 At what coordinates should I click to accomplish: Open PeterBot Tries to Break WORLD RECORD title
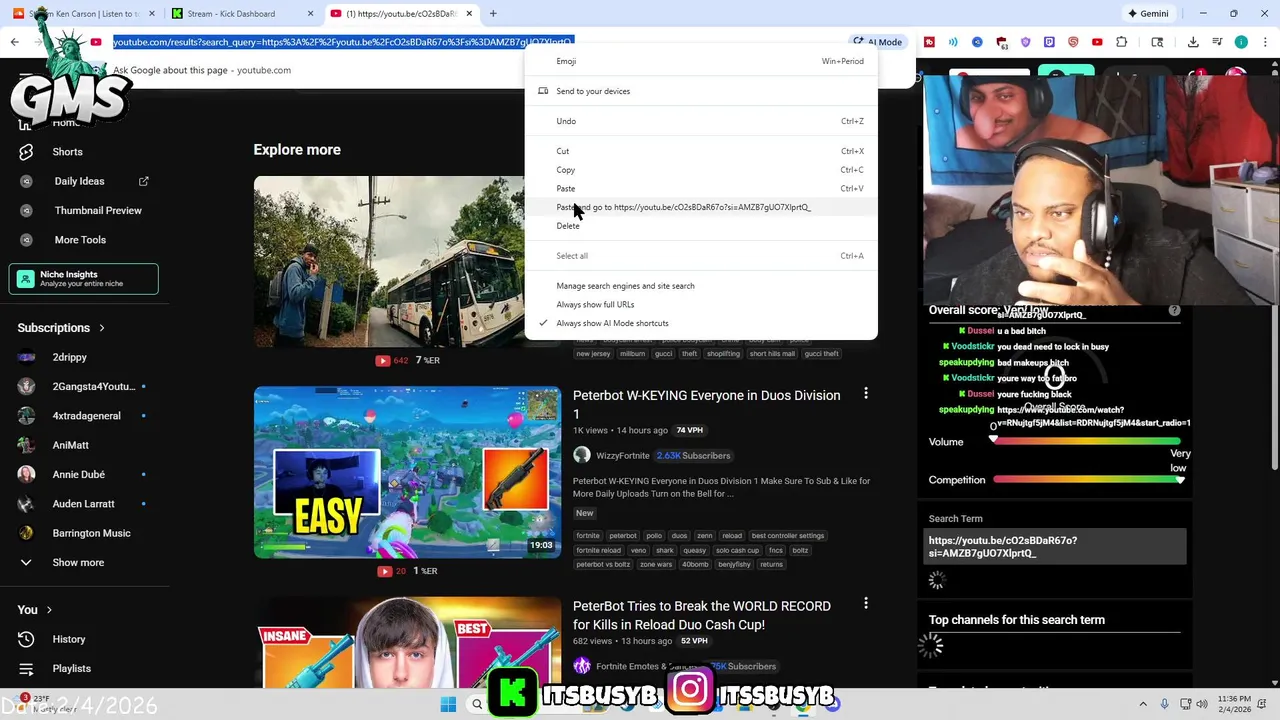(x=701, y=615)
